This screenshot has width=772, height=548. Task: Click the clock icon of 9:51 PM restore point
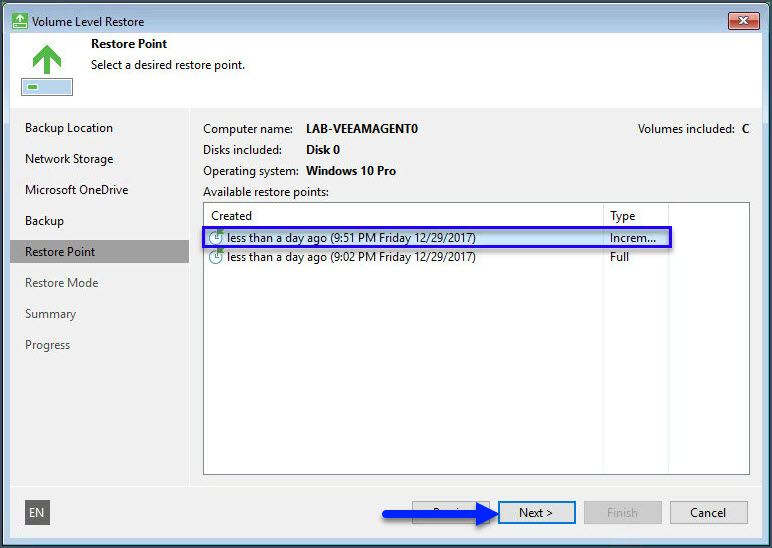pos(216,237)
